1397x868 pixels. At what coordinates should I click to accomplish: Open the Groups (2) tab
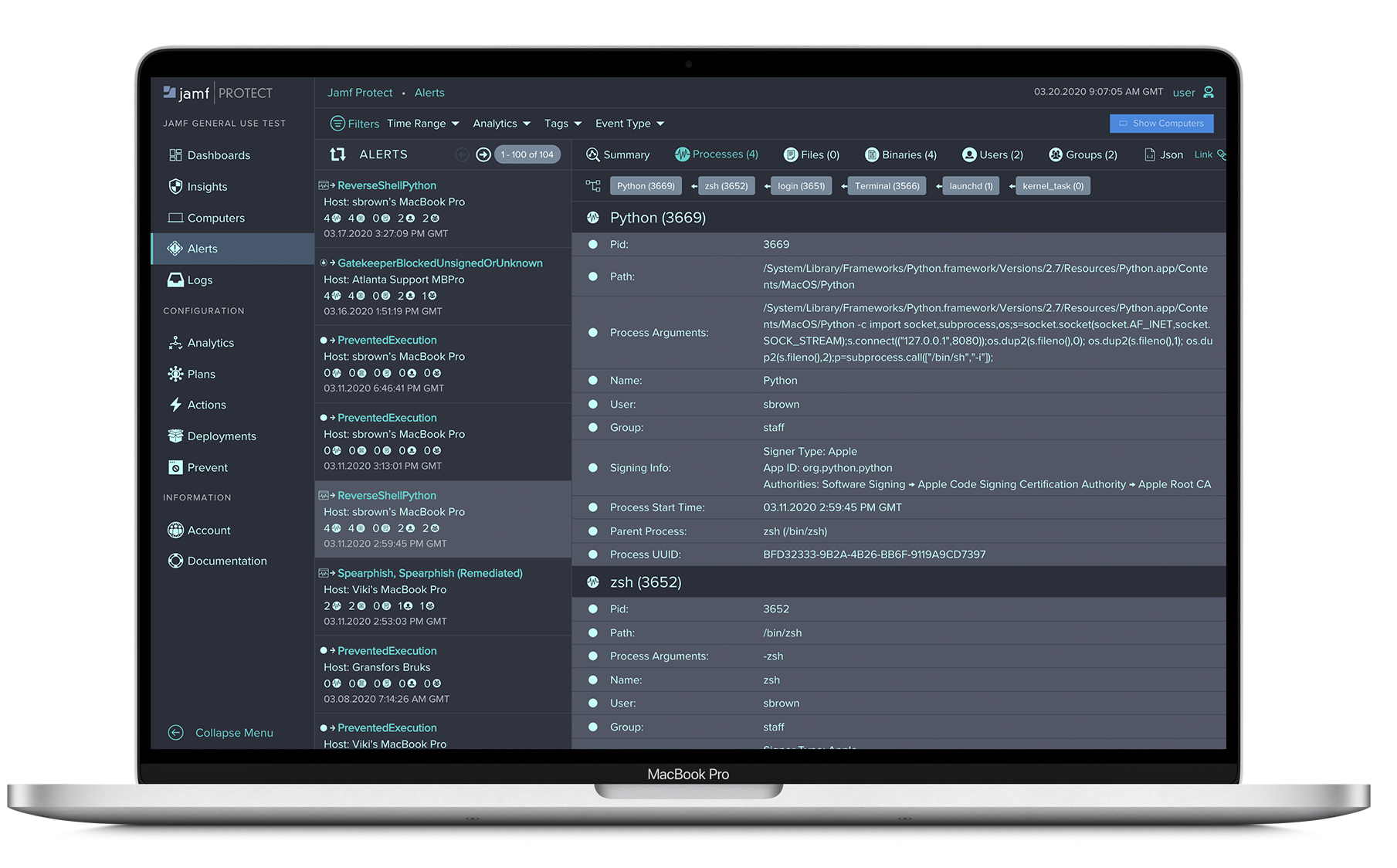point(1083,154)
